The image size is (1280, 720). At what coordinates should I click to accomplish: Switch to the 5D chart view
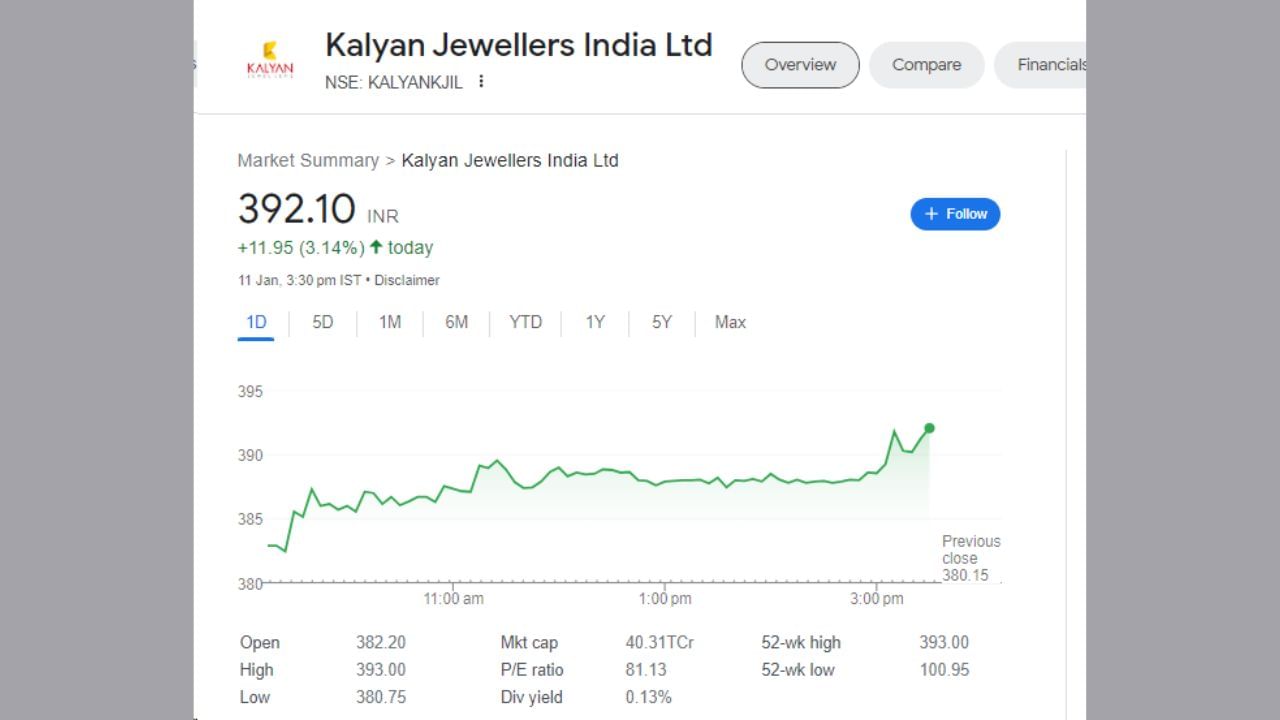click(x=322, y=322)
